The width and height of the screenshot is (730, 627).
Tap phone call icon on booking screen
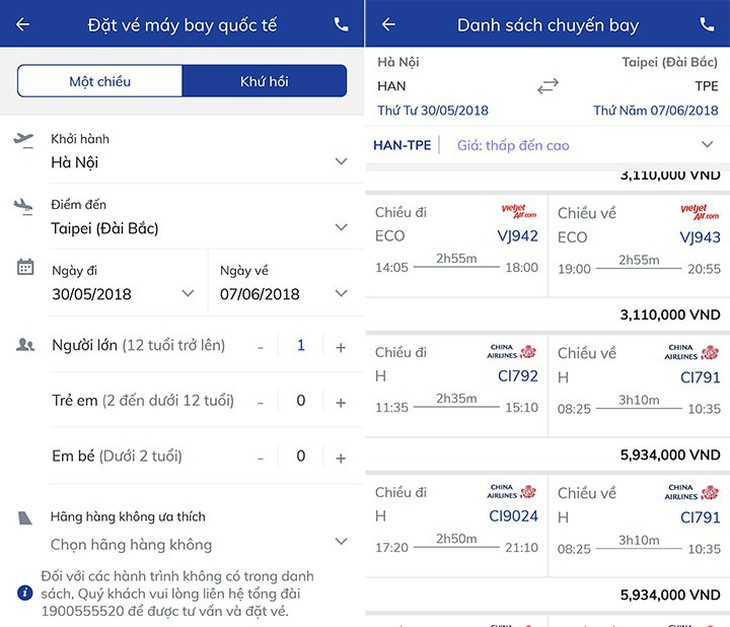click(341, 24)
